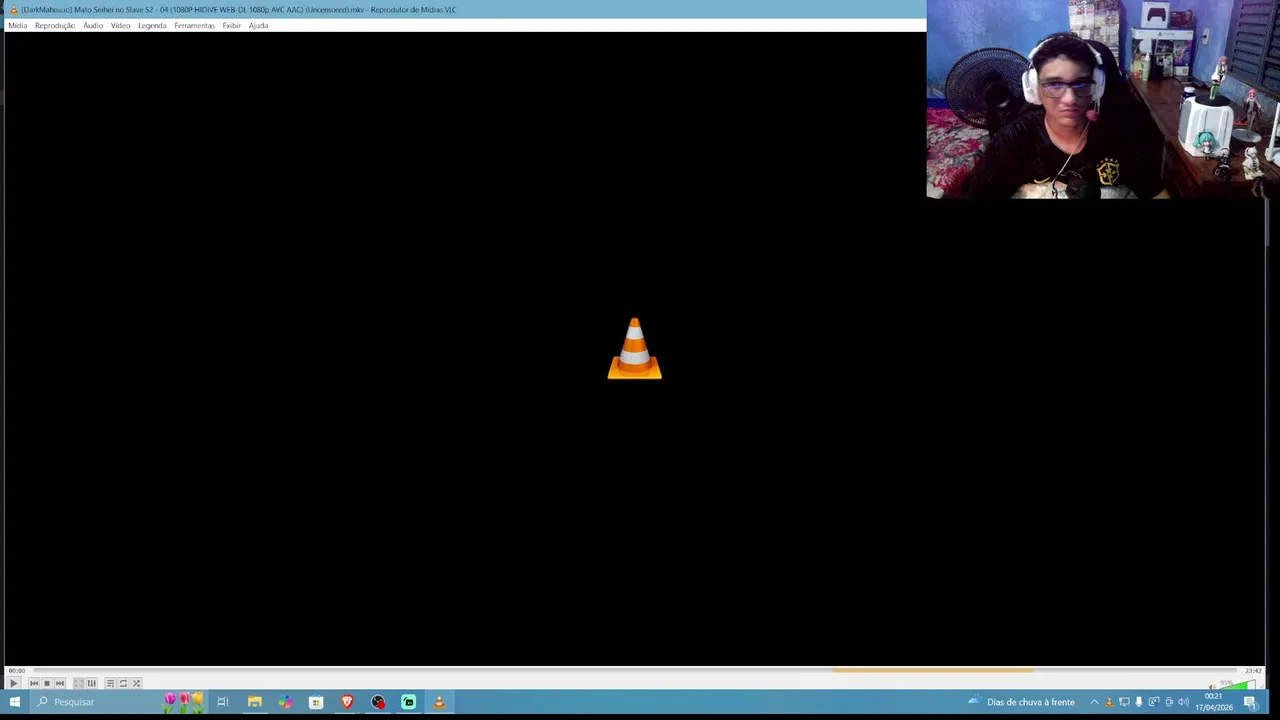Skip to next media item
1280x720 pixels.
60,683
